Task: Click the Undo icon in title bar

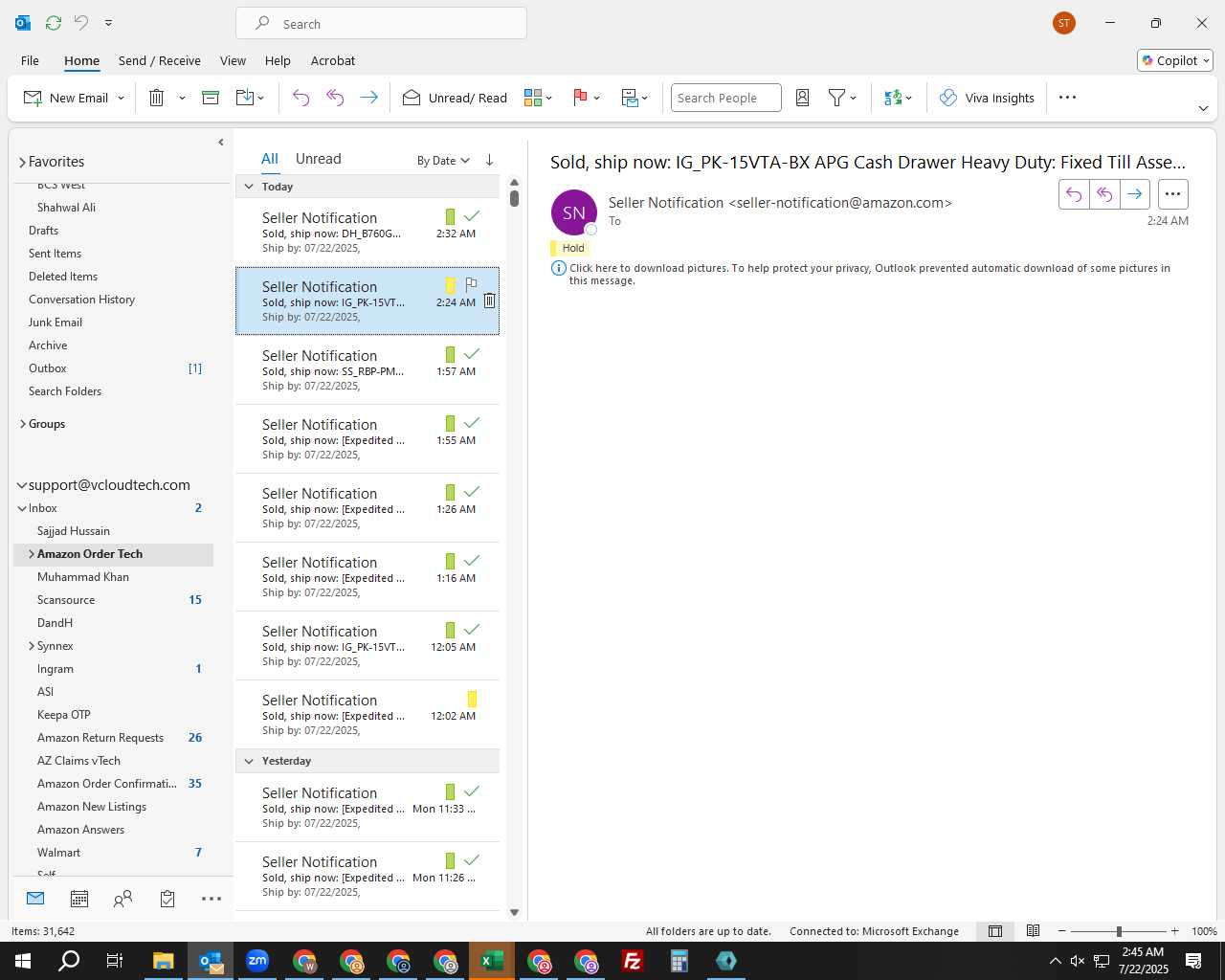Action: tap(81, 22)
